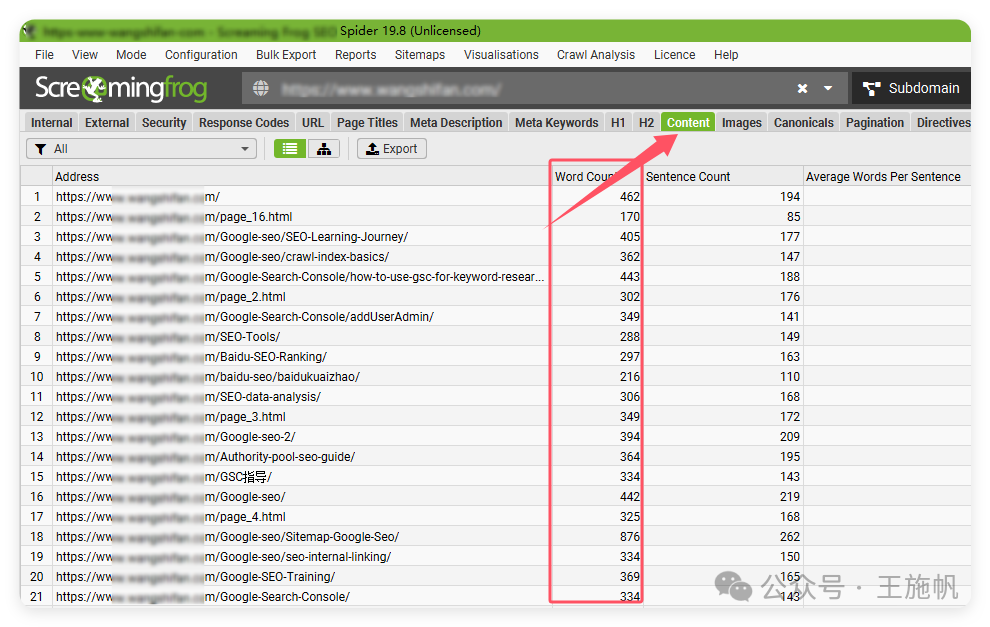Select the SEO-data-analysis address row
This screenshot has height=627, width=990.
coord(301,397)
